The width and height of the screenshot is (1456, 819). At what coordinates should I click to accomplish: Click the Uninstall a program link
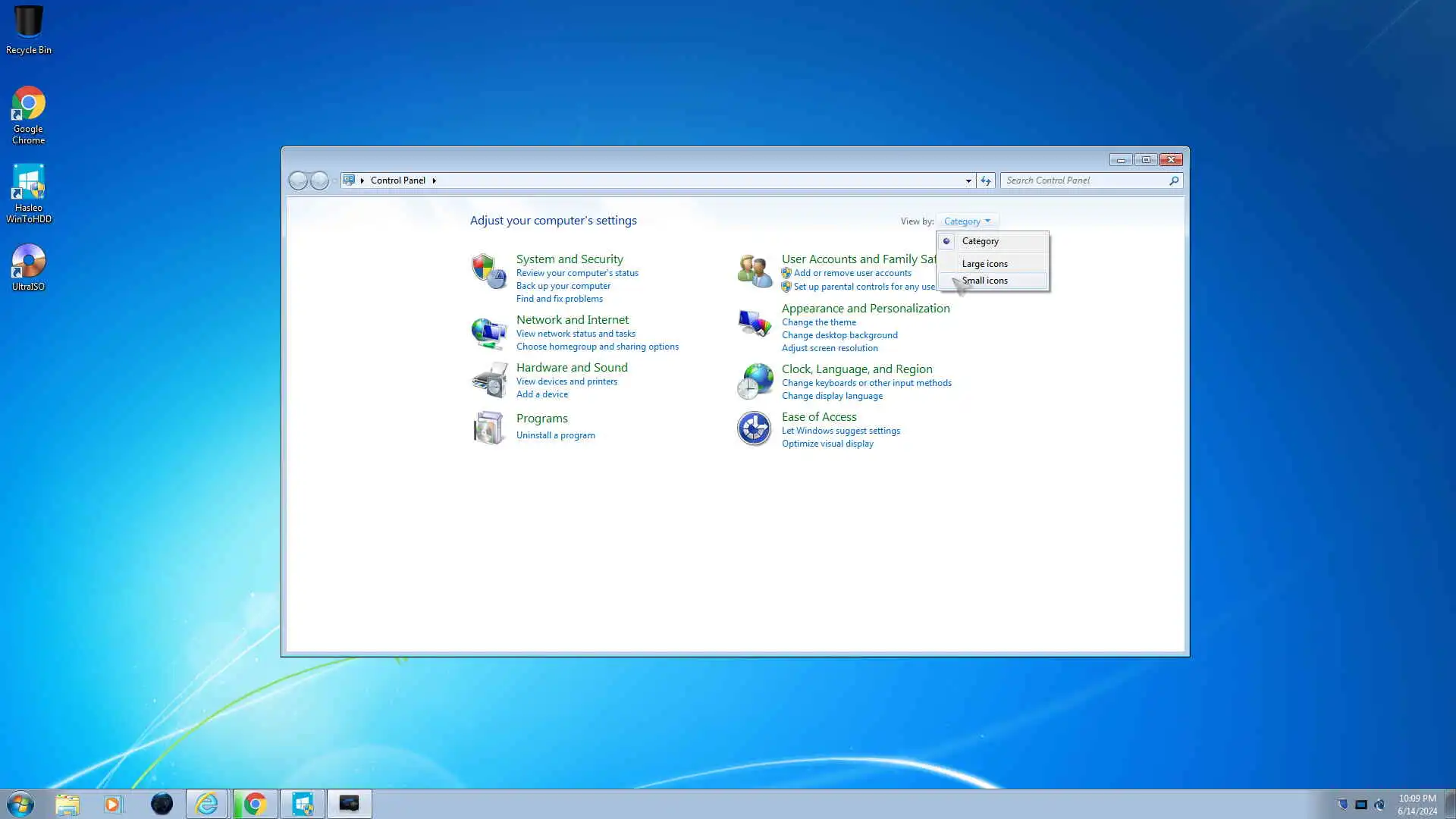[x=555, y=435]
